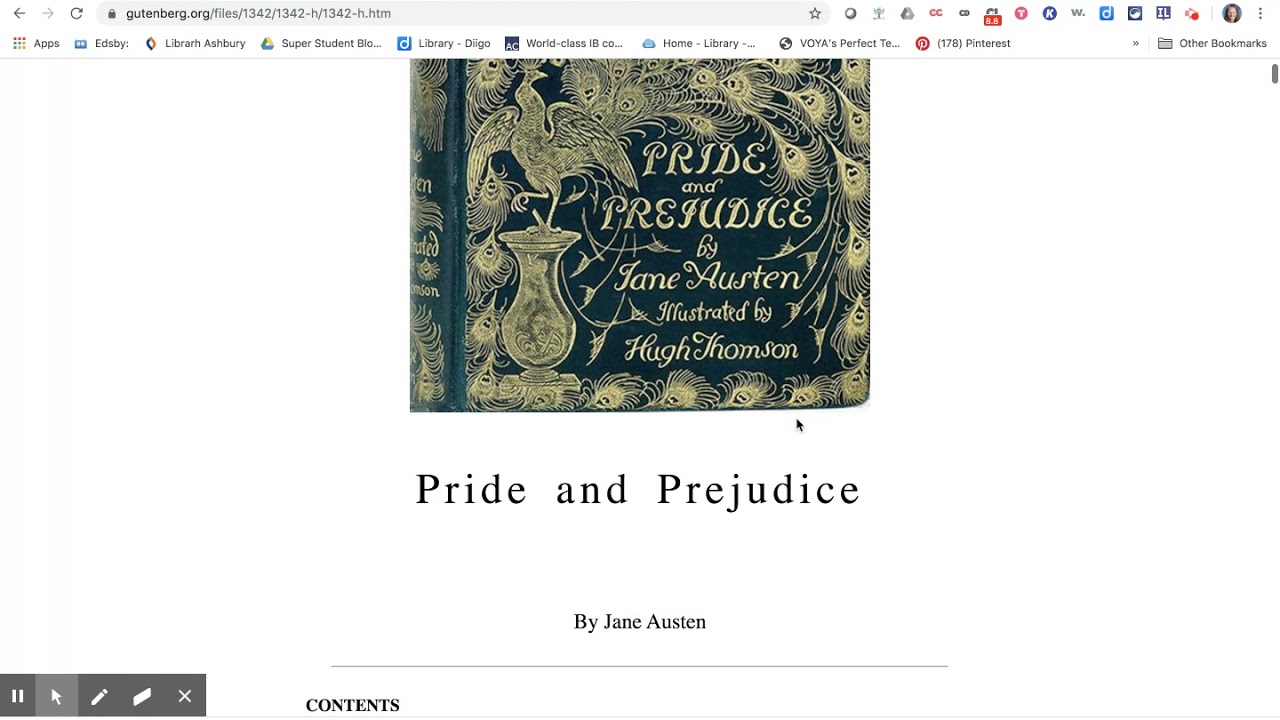Go back to the previous page
The height and width of the screenshot is (720, 1280).
coord(19,13)
